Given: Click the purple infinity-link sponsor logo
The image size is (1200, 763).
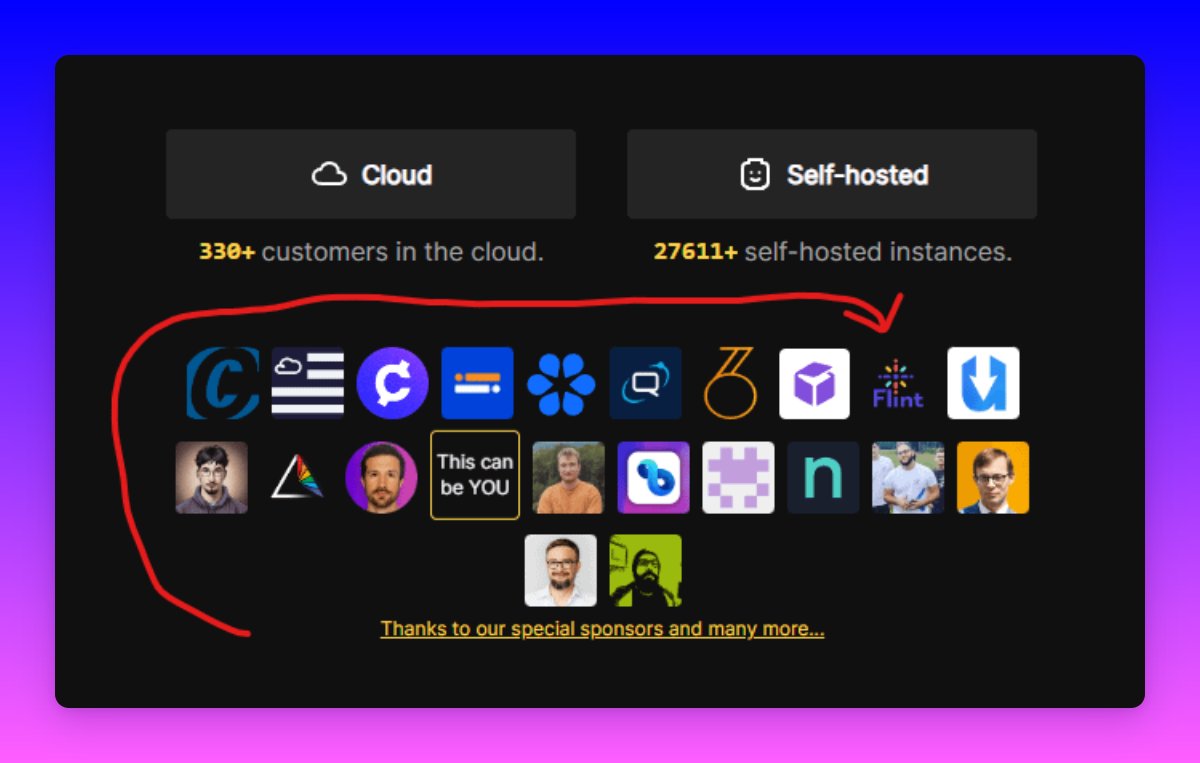Looking at the screenshot, I should click(654, 477).
